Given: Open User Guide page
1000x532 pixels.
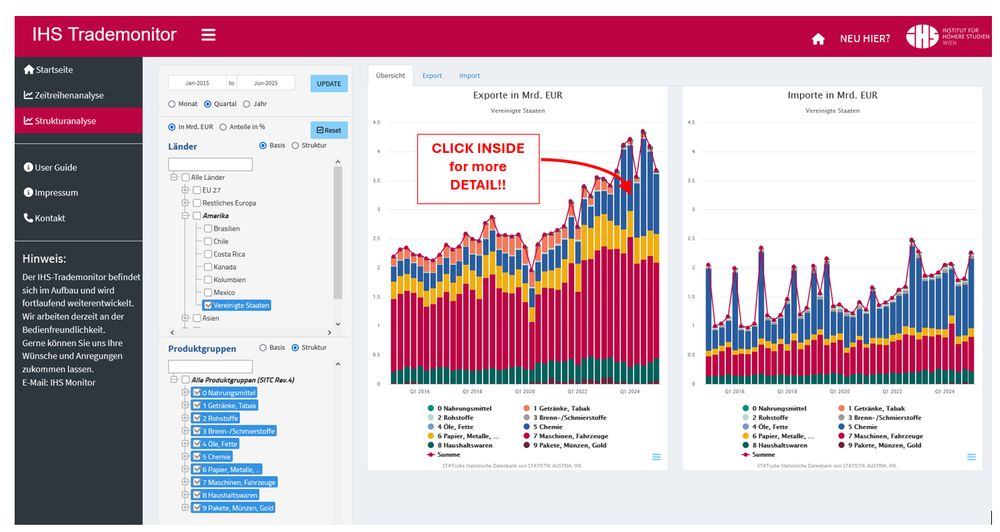Looking at the screenshot, I should [x=50, y=167].
